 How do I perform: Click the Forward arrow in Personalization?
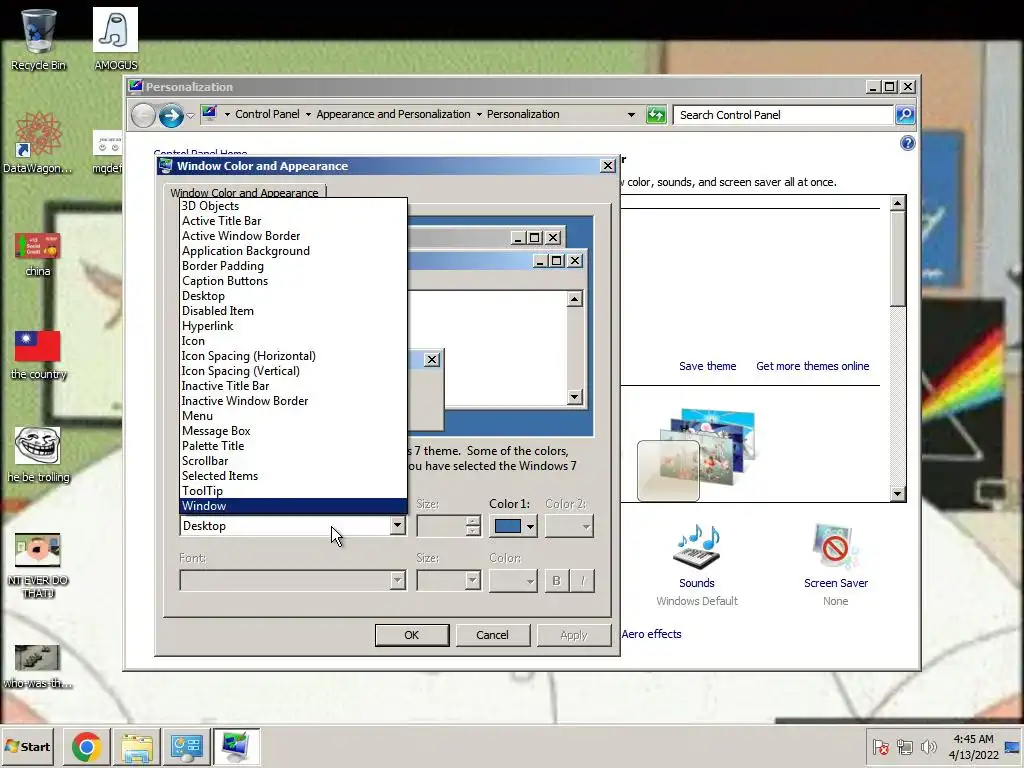171,116
